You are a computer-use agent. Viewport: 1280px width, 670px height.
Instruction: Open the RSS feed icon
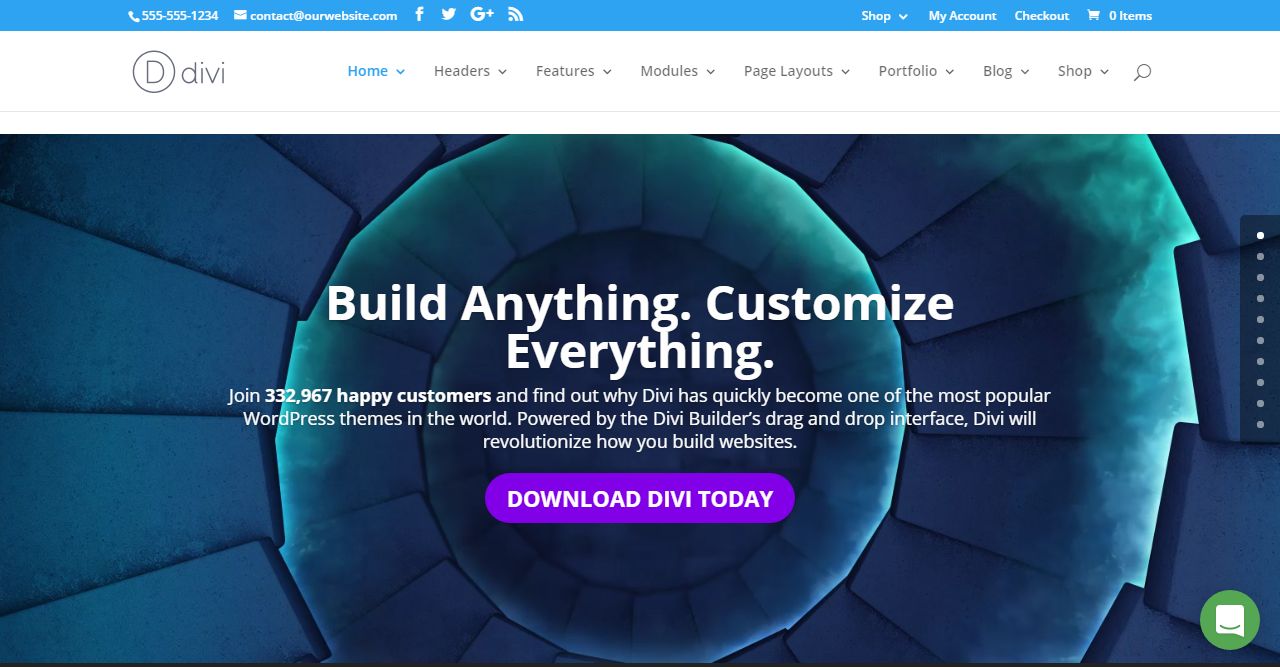(515, 14)
